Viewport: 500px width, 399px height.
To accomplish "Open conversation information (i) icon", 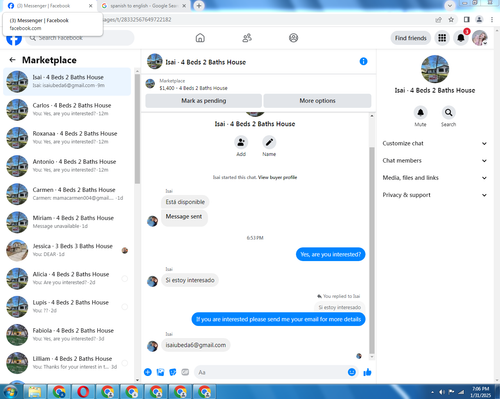I will point(363,61).
